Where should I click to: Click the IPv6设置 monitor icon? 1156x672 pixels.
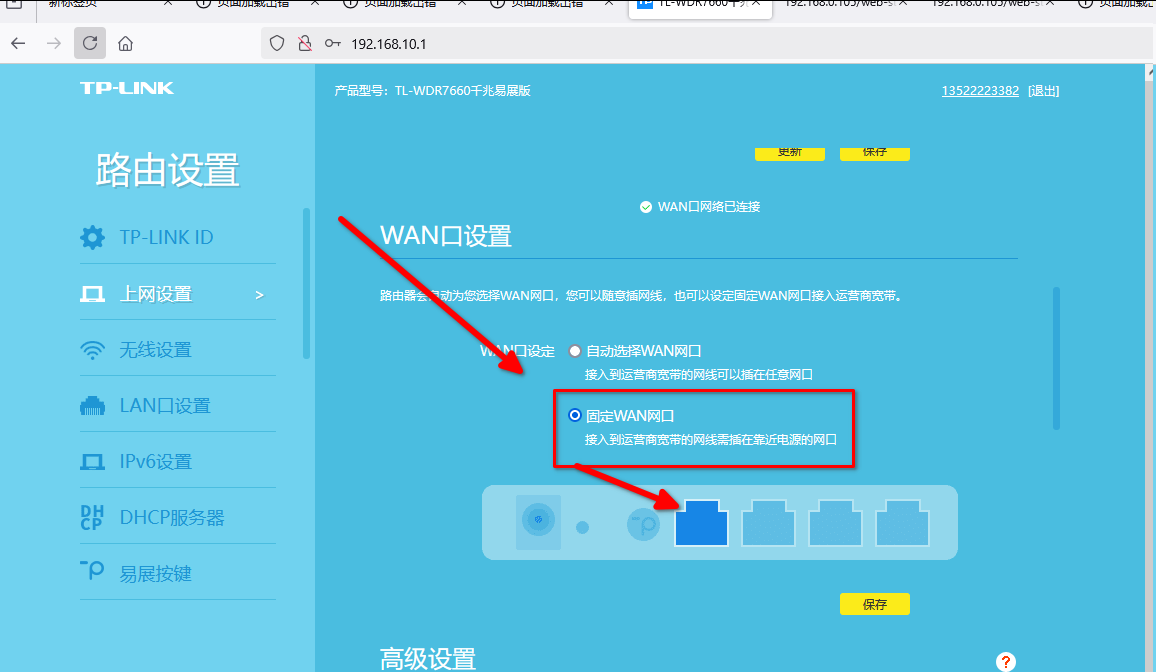92,462
